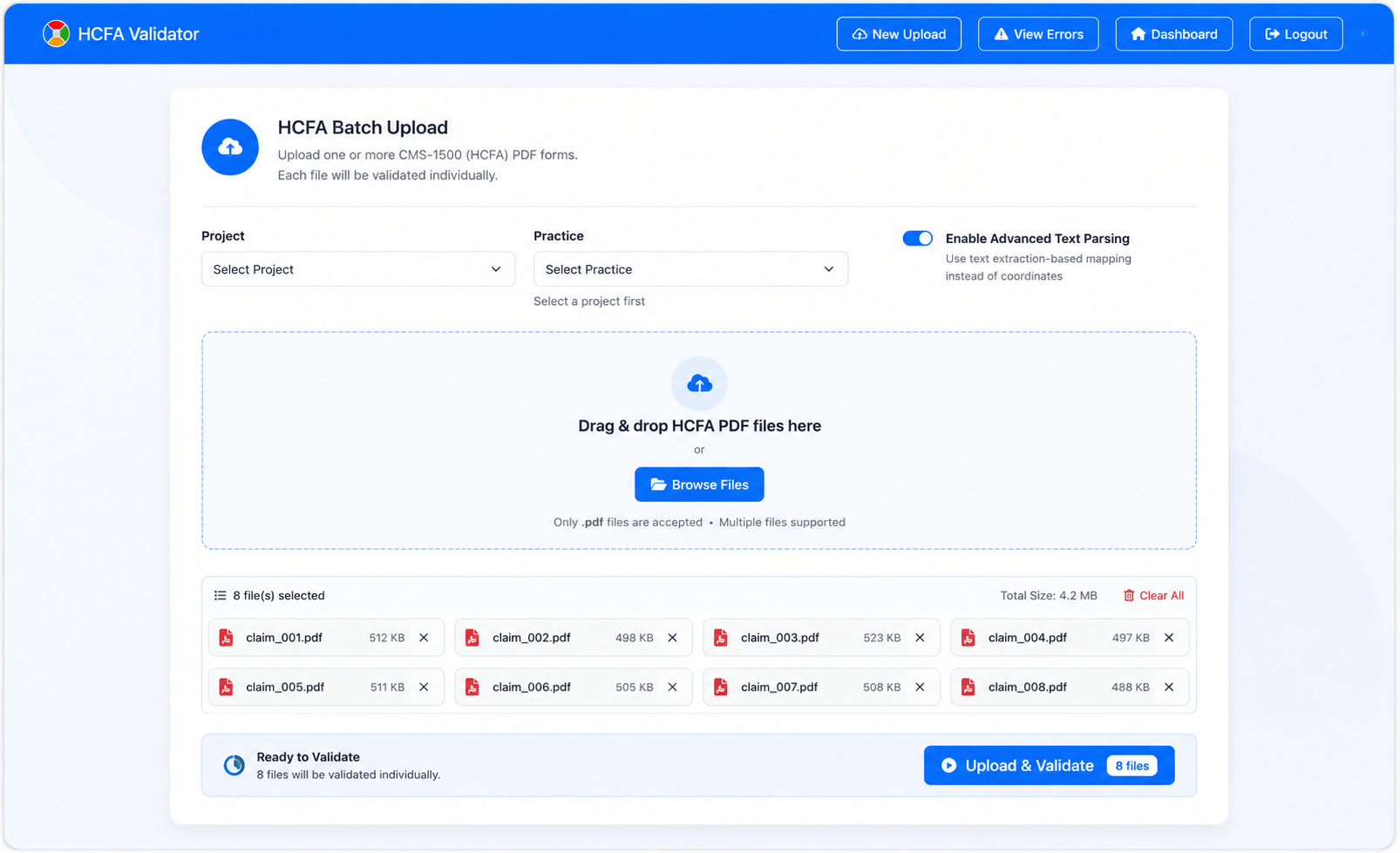Navigate to the Dashboard

1174,34
